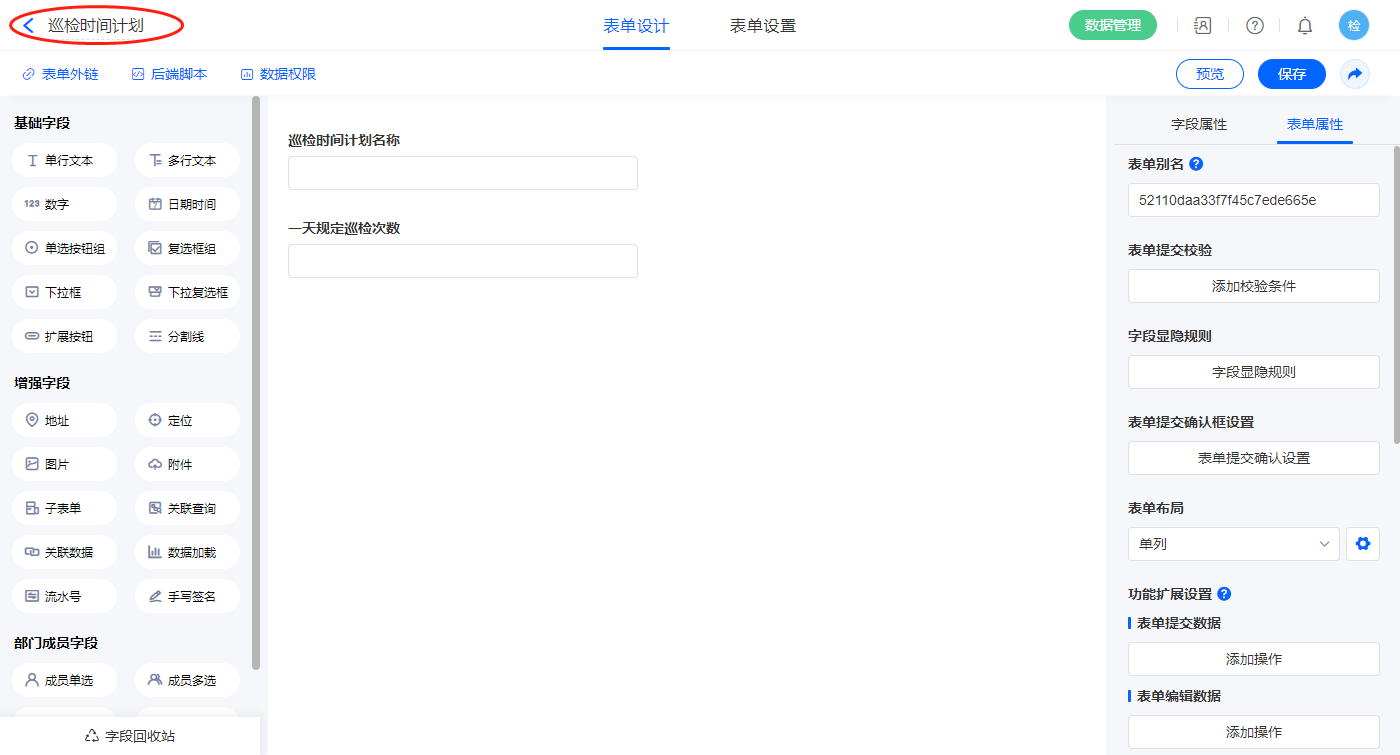Click the 保存 button

pos(1291,74)
